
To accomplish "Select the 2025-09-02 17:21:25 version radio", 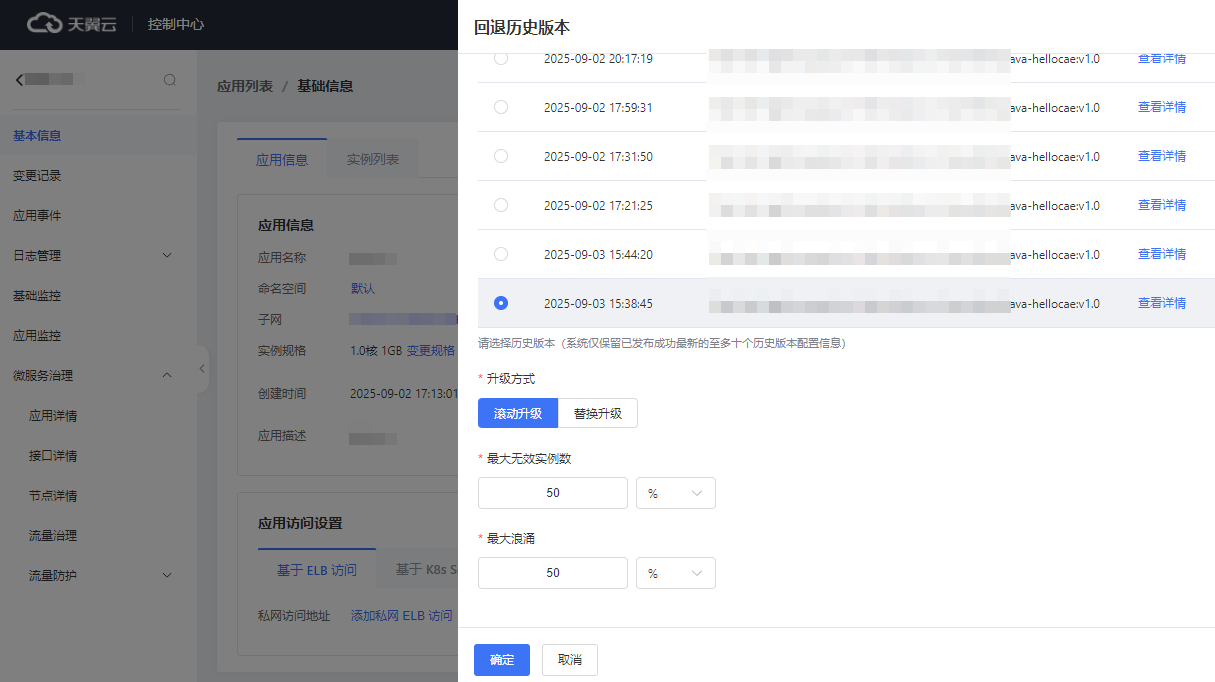I will 501,205.
